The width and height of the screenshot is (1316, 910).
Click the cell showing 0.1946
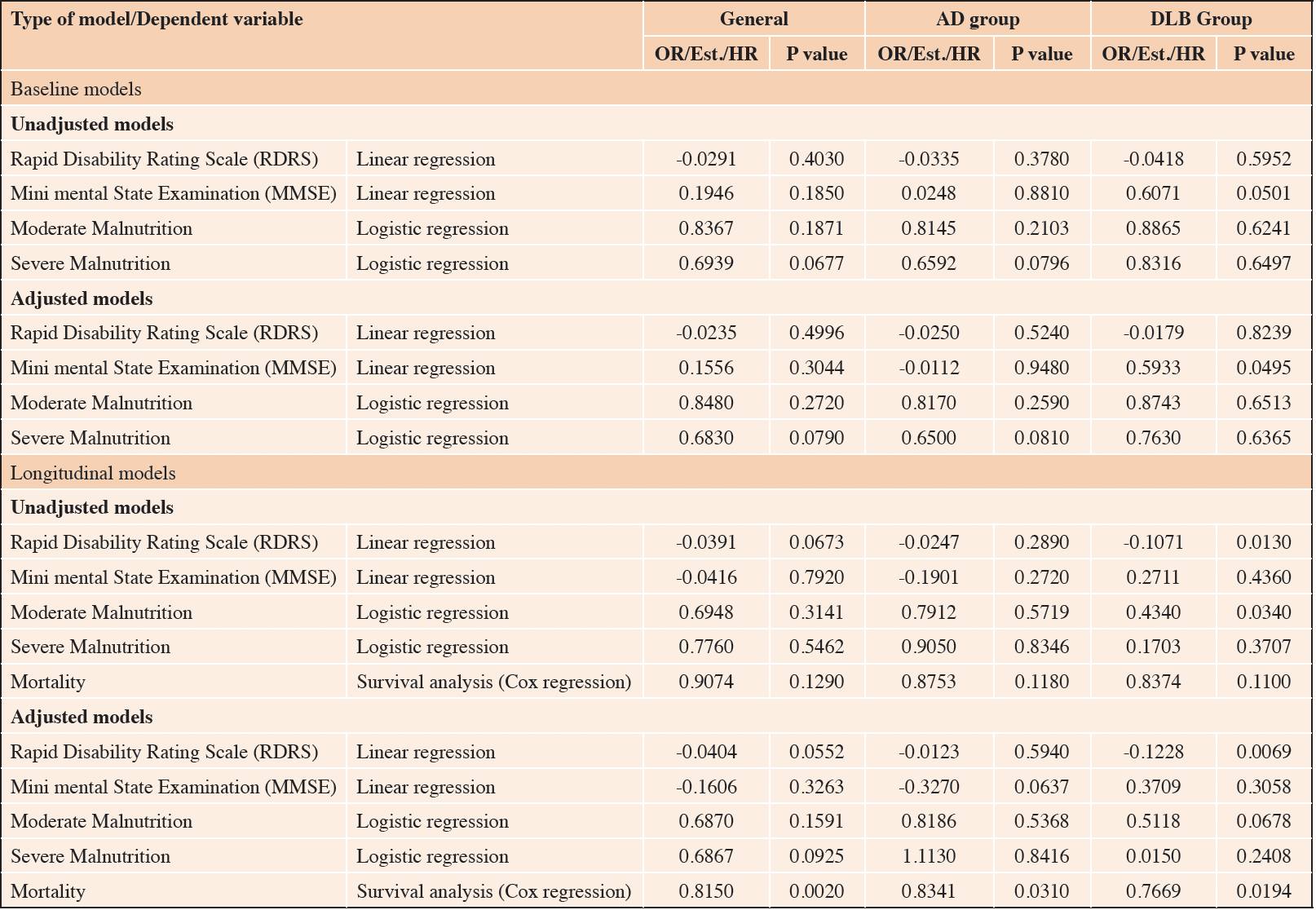pyautogui.click(x=706, y=194)
